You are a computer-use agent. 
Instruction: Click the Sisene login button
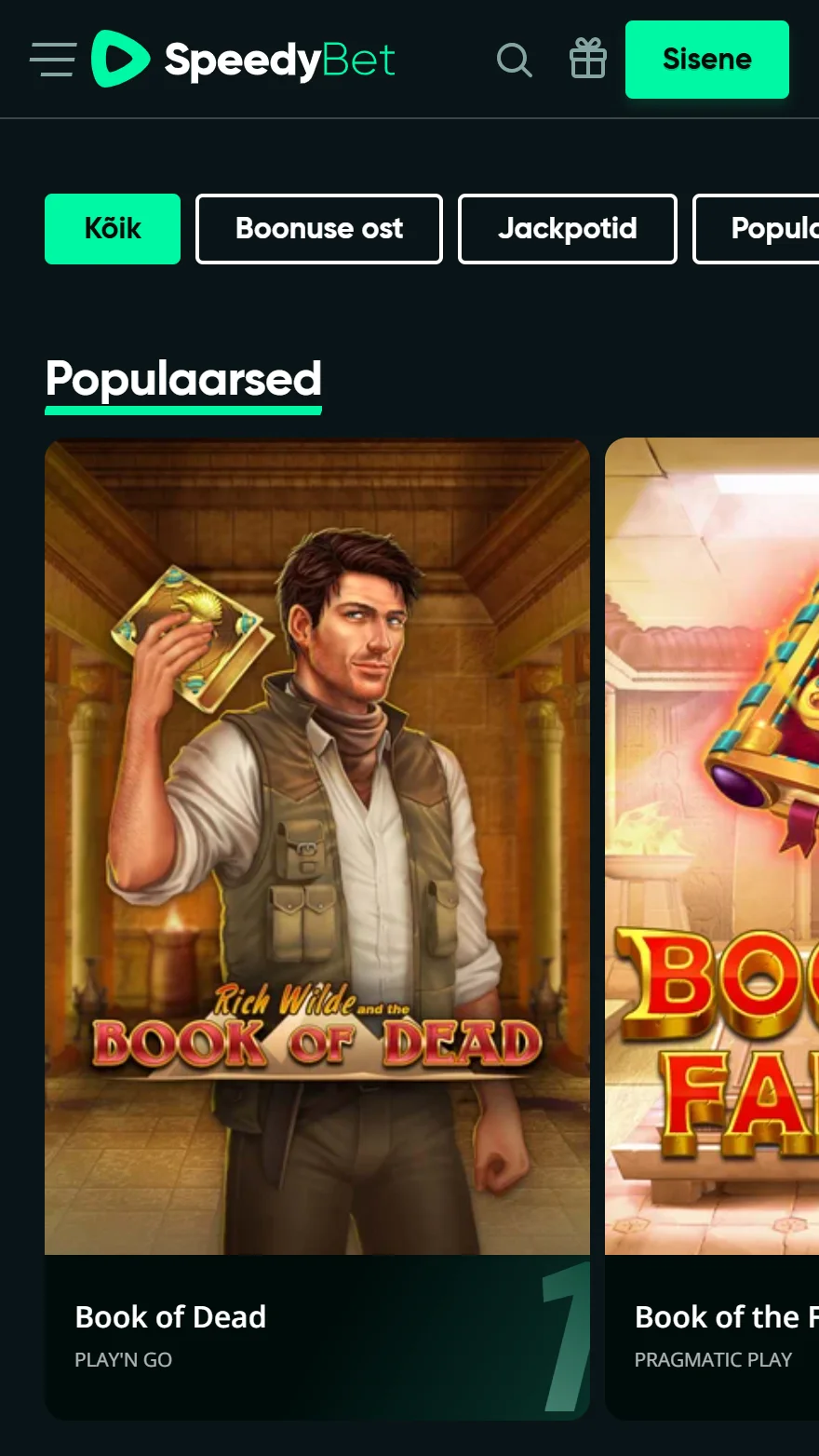707,60
